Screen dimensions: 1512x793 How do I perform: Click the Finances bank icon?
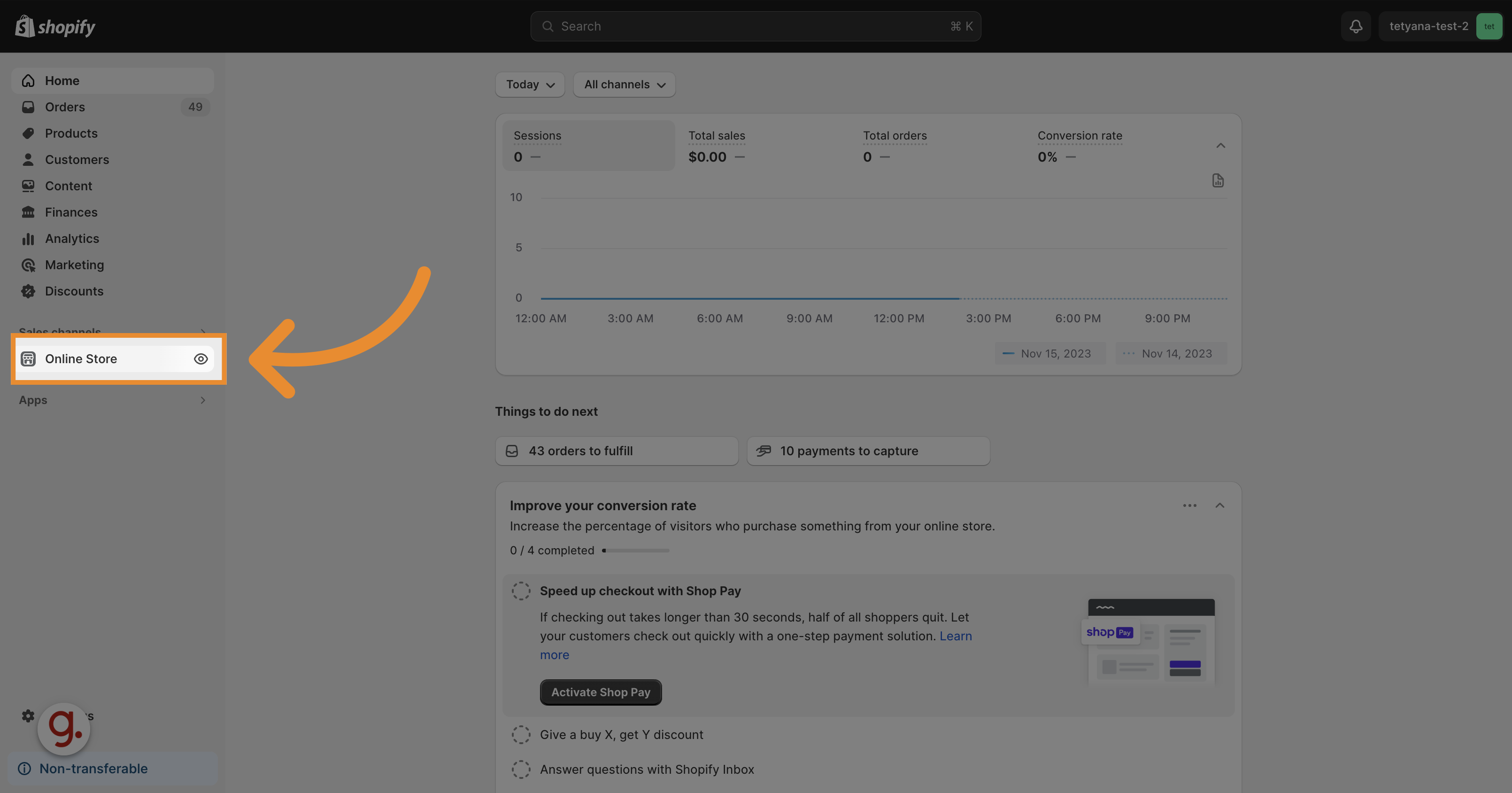coord(28,212)
